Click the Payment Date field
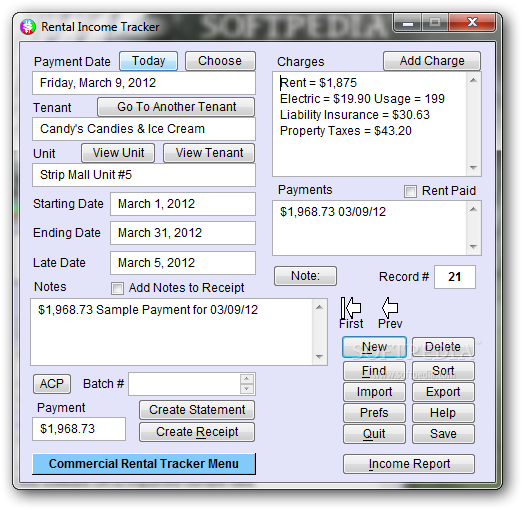The height and width of the screenshot is (510, 523). pyautogui.click(x=144, y=83)
